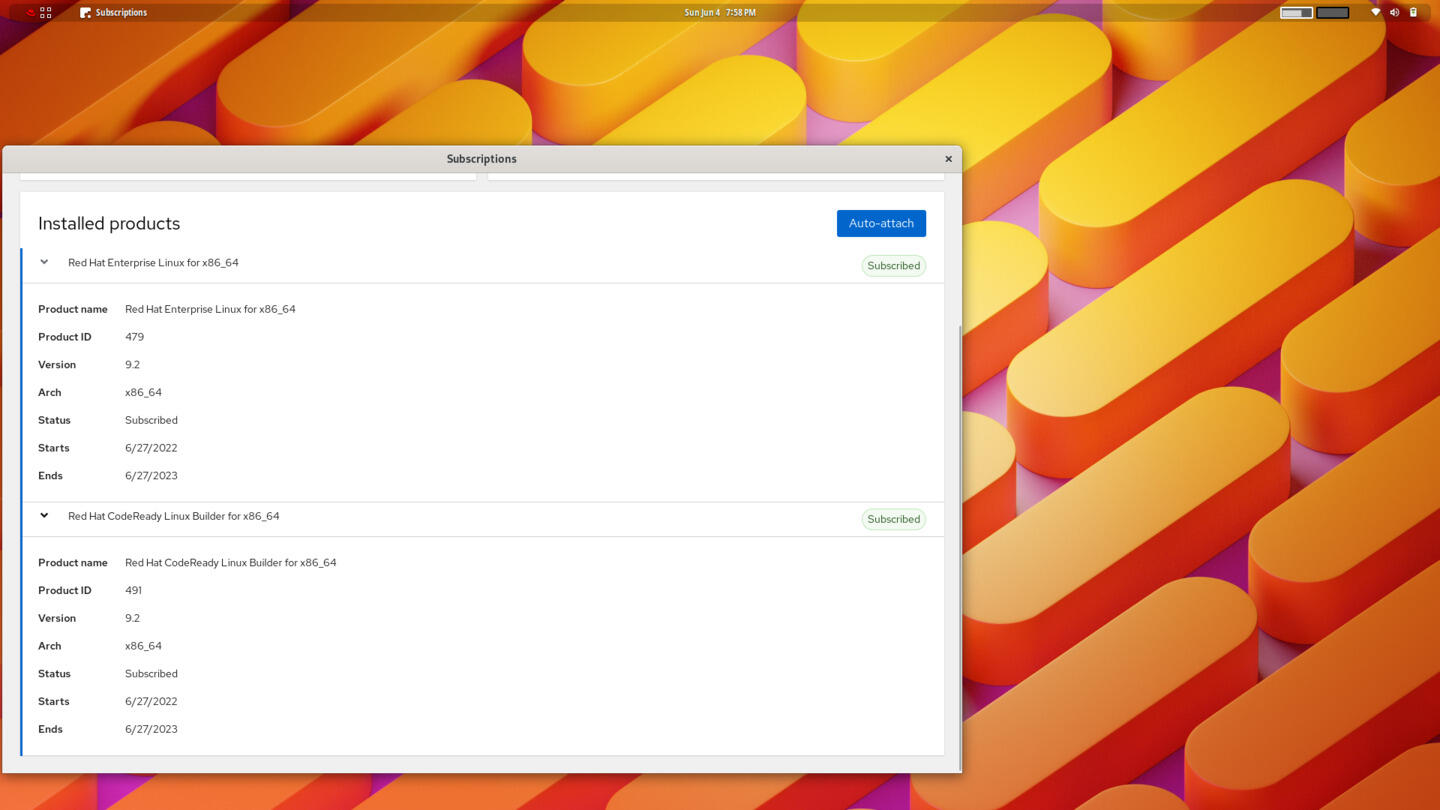Click Subscribed badge for CodeReady Linux Builder
The image size is (1440, 810).
(x=893, y=519)
